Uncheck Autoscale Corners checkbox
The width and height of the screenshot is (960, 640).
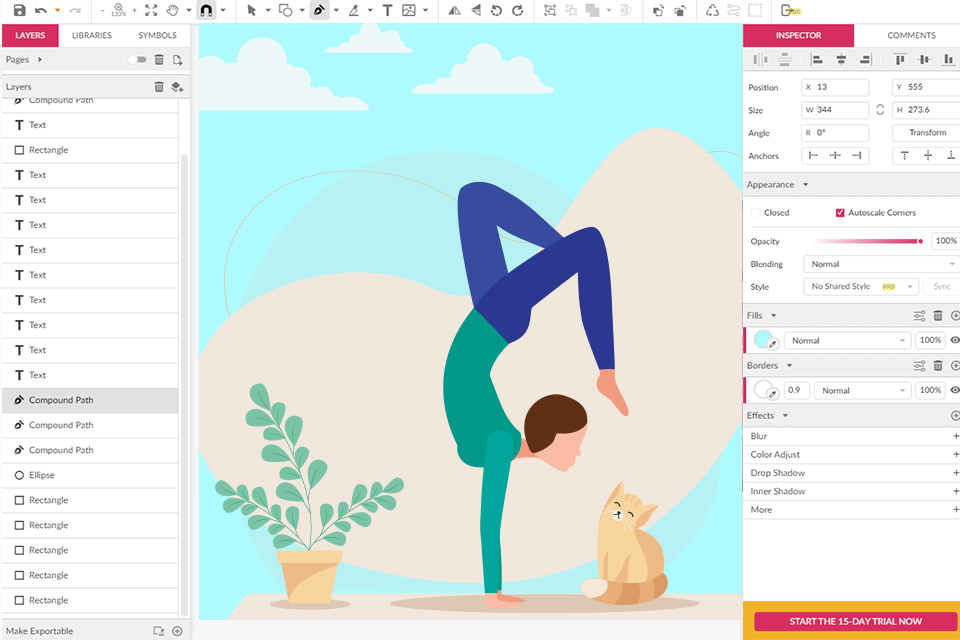(840, 213)
